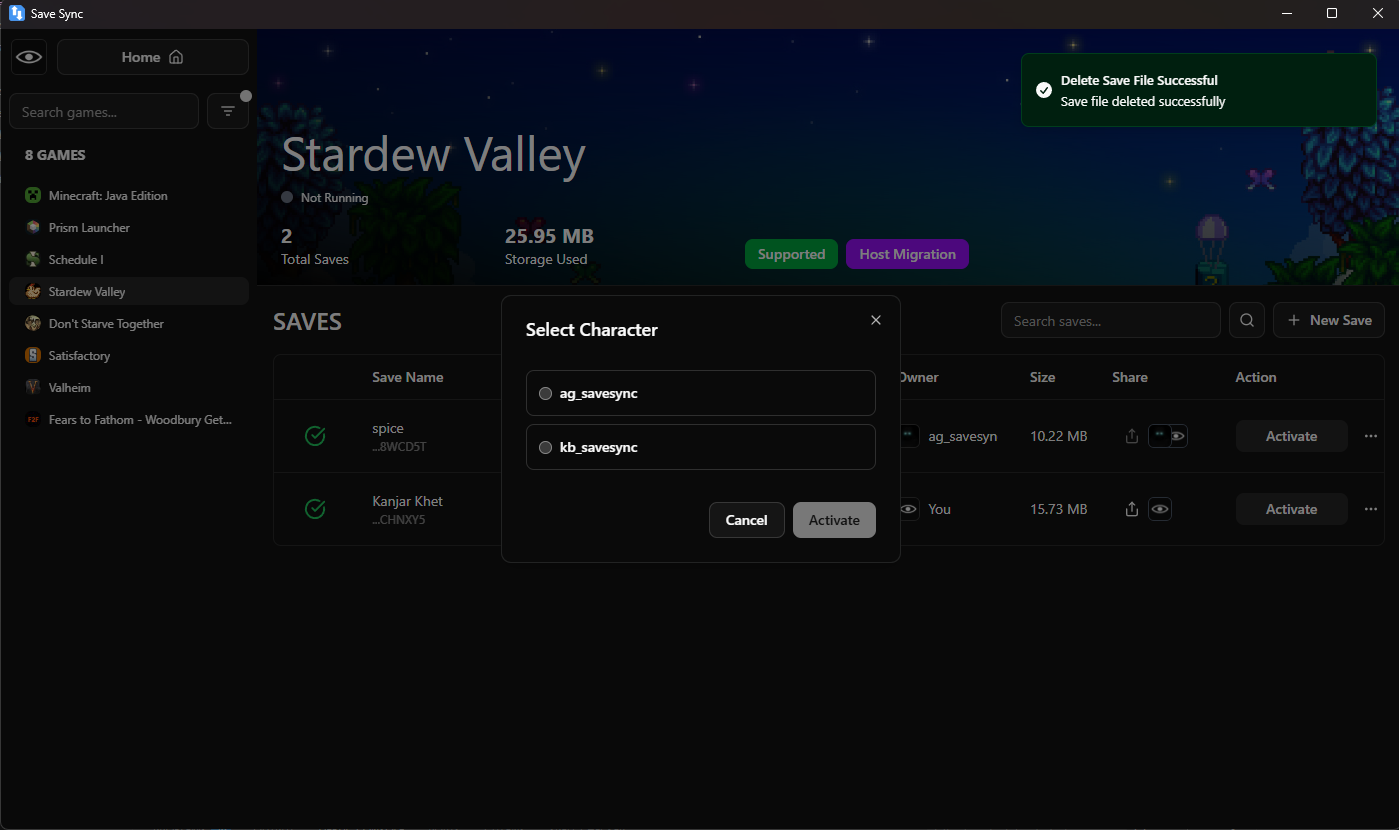1399x830 pixels.
Task: Focus the Search saves input field
Action: coord(1111,321)
